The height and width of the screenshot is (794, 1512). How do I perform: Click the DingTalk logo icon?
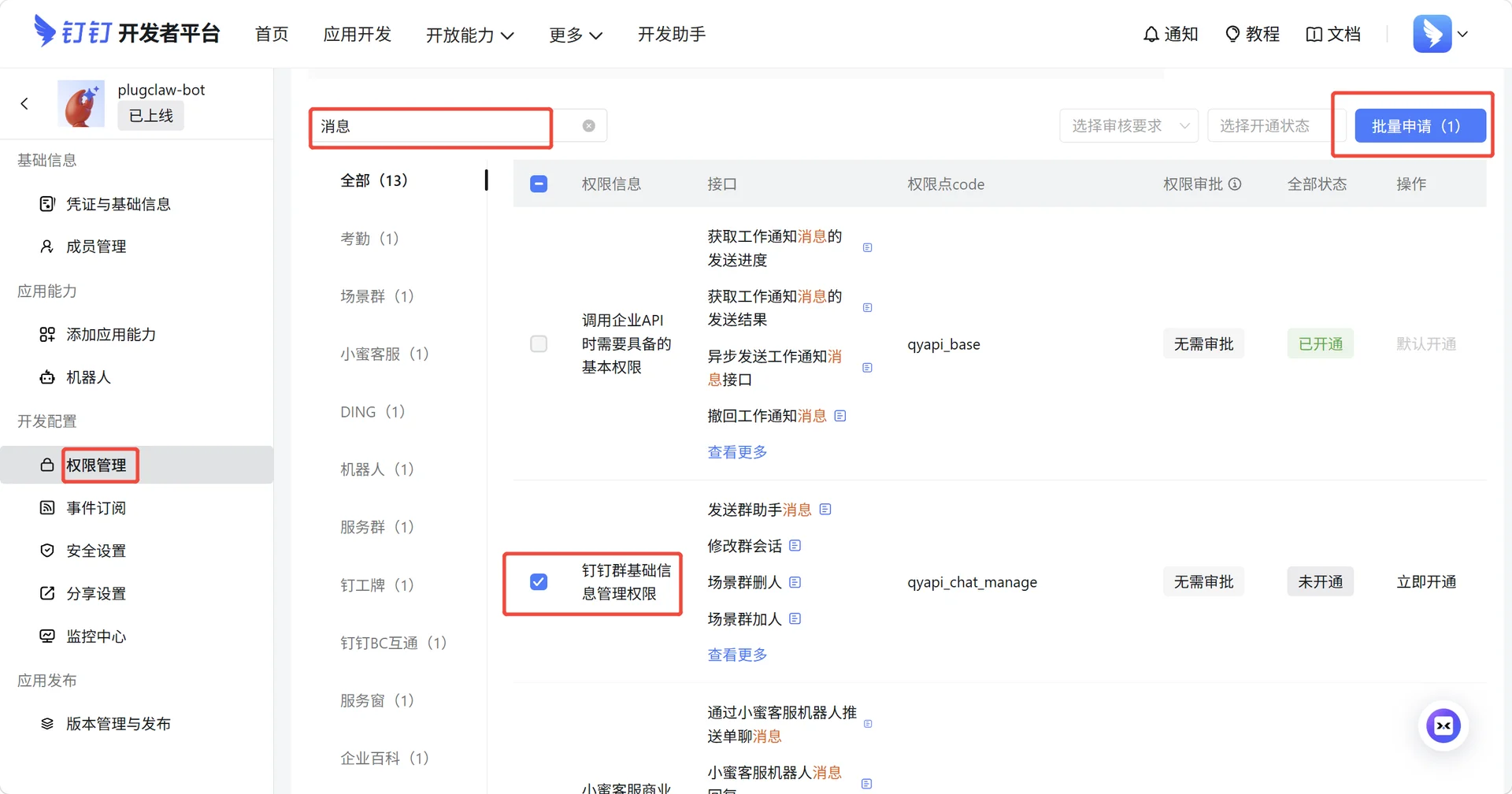point(45,32)
